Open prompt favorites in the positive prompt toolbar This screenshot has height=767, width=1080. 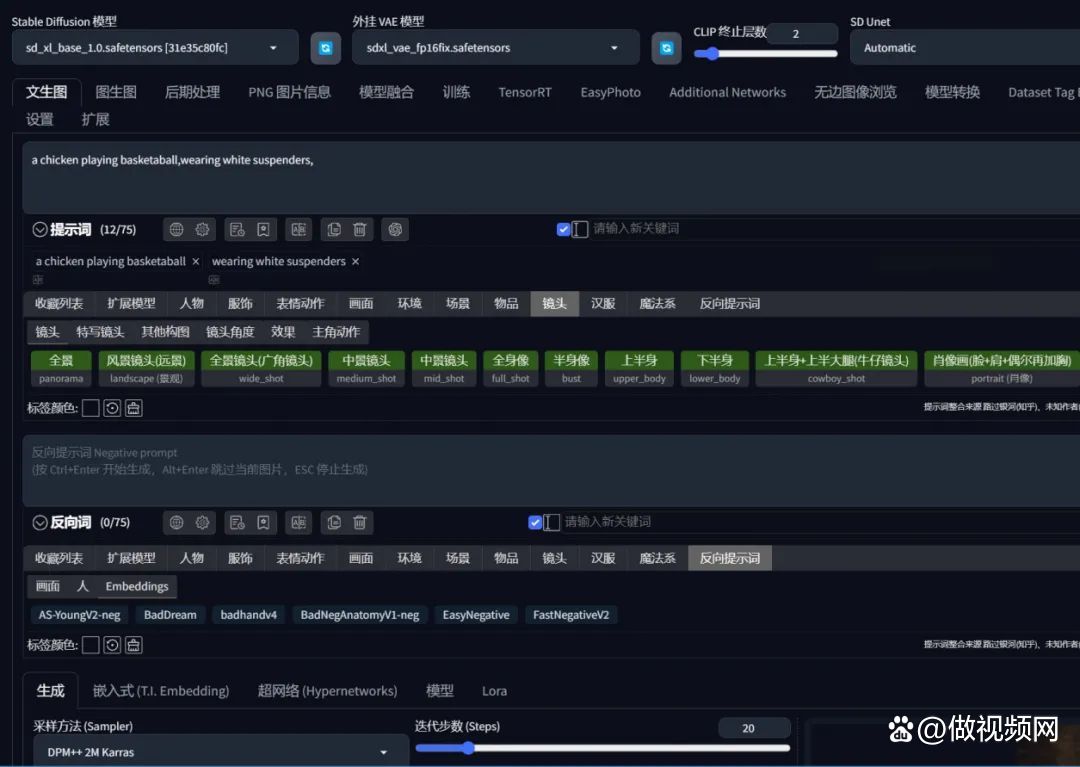[x=263, y=229]
